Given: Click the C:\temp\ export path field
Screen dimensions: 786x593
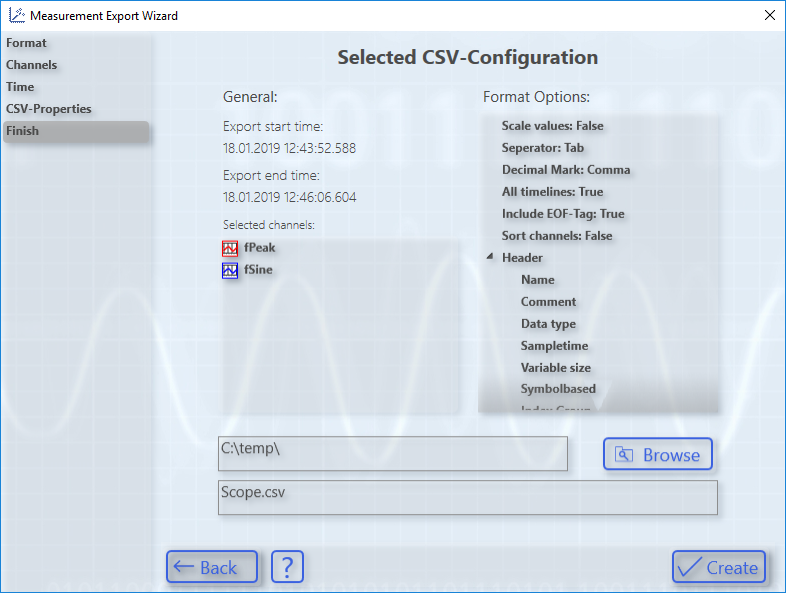Looking at the screenshot, I should (x=393, y=454).
